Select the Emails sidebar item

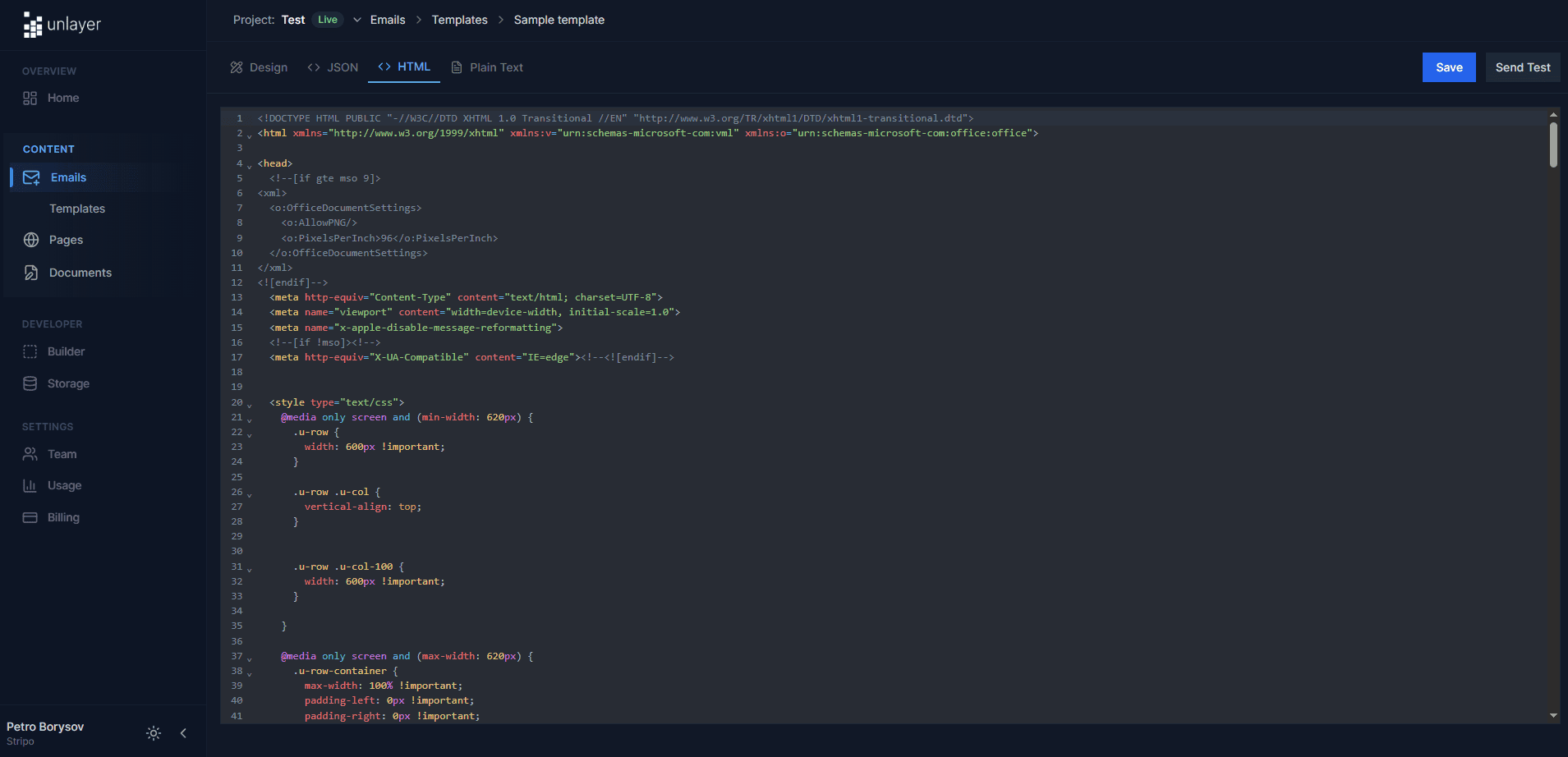(x=68, y=177)
